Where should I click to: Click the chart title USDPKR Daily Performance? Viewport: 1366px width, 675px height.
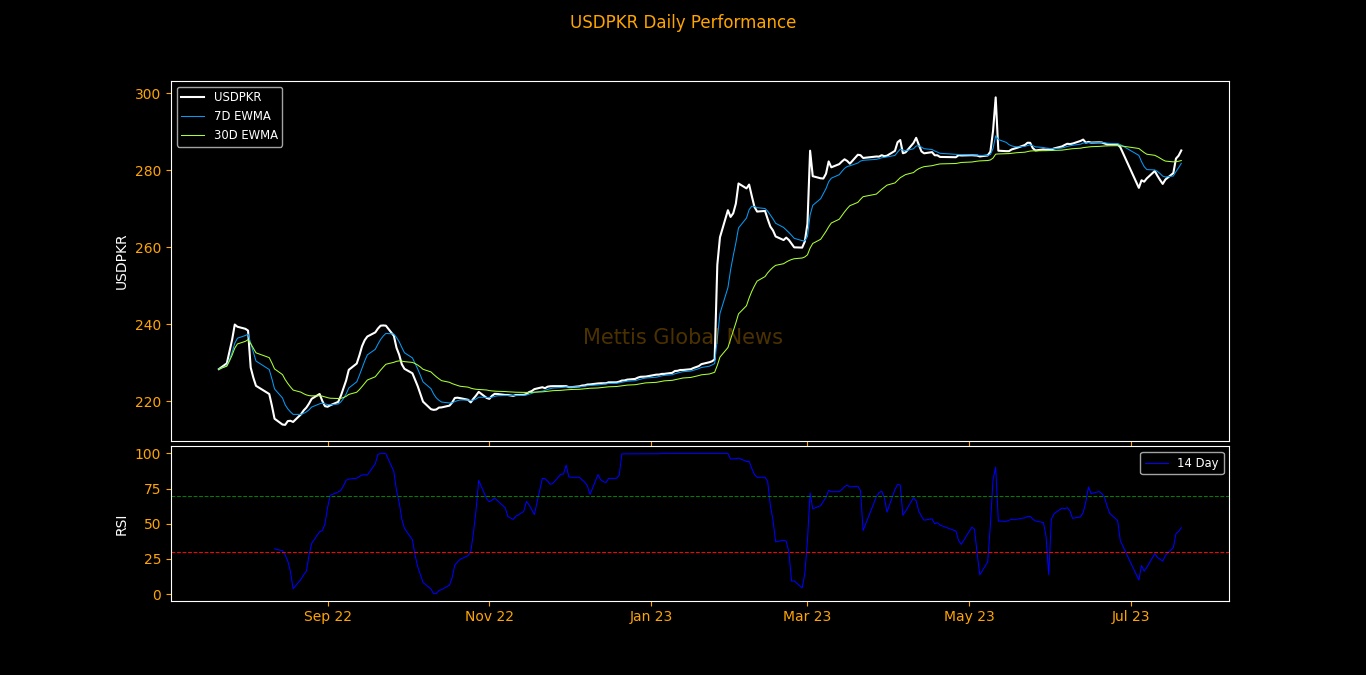[x=683, y=22]
